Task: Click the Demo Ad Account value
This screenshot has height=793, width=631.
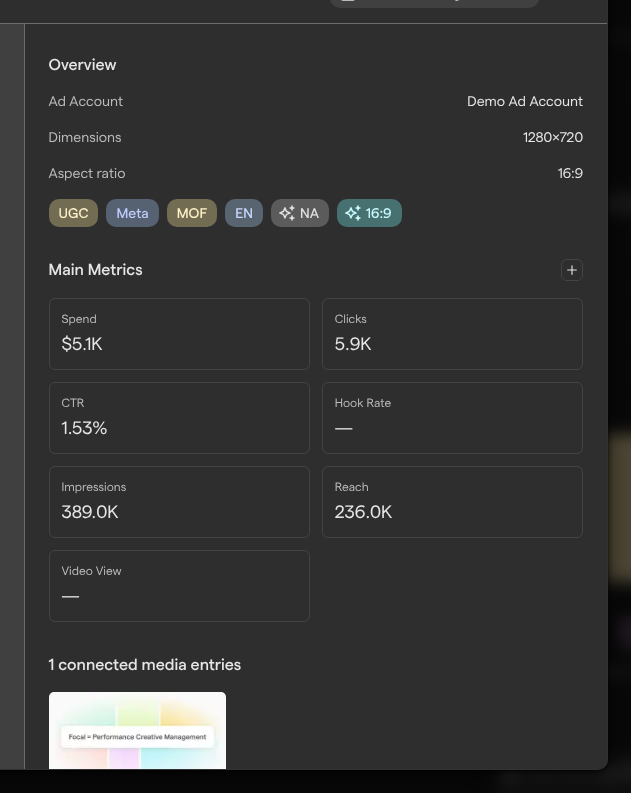Action: point(525,101)
